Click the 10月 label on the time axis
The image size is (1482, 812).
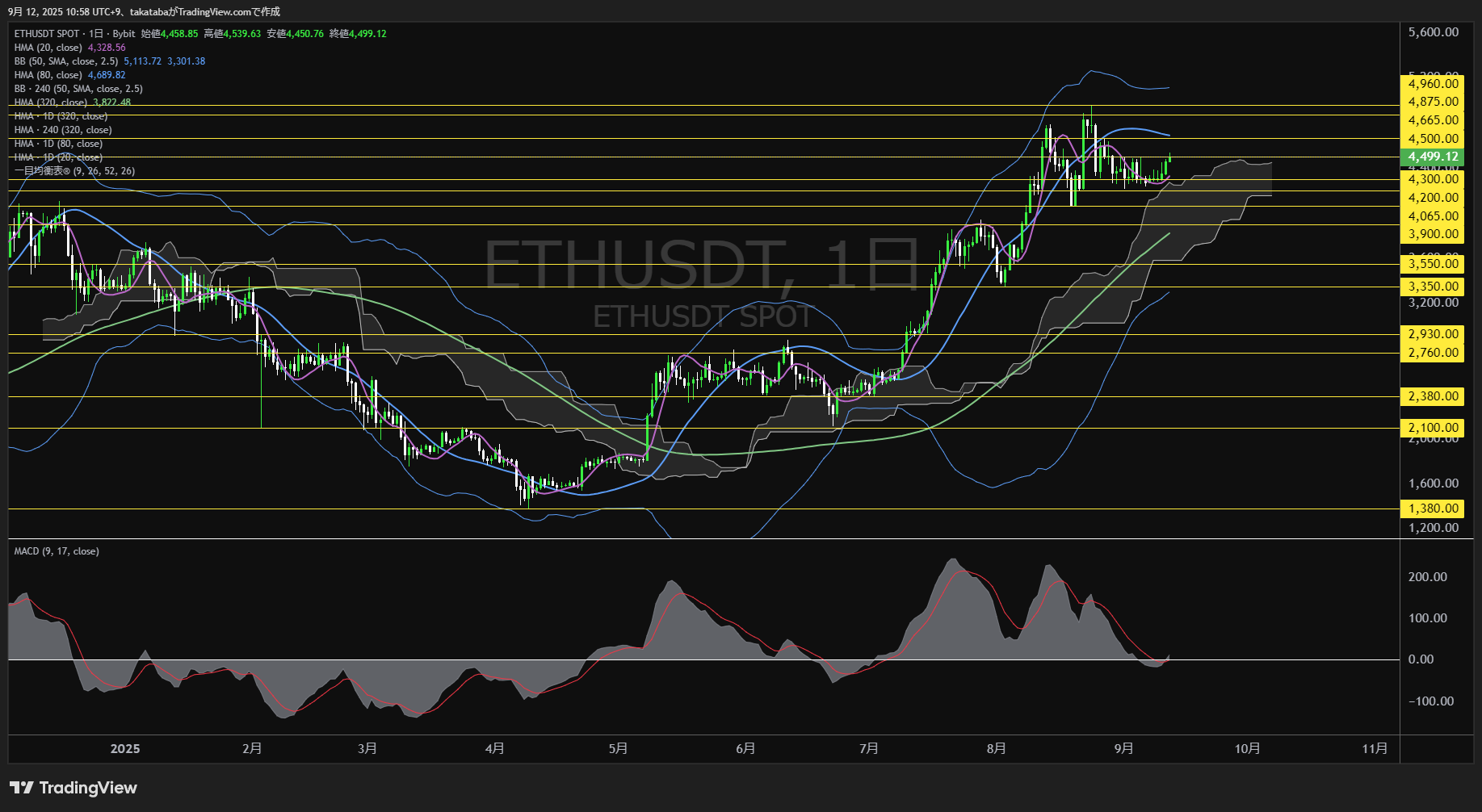tap(1248, 749)
